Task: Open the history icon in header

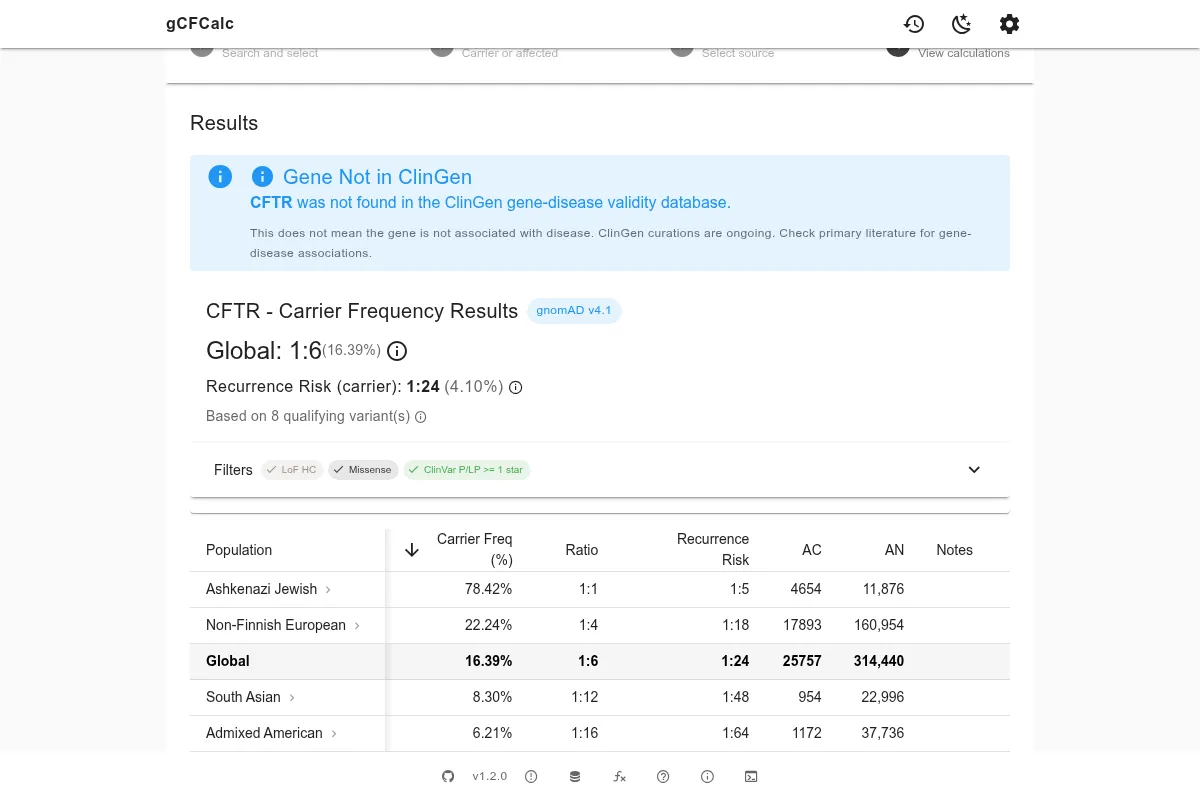Action: (913, 24)
